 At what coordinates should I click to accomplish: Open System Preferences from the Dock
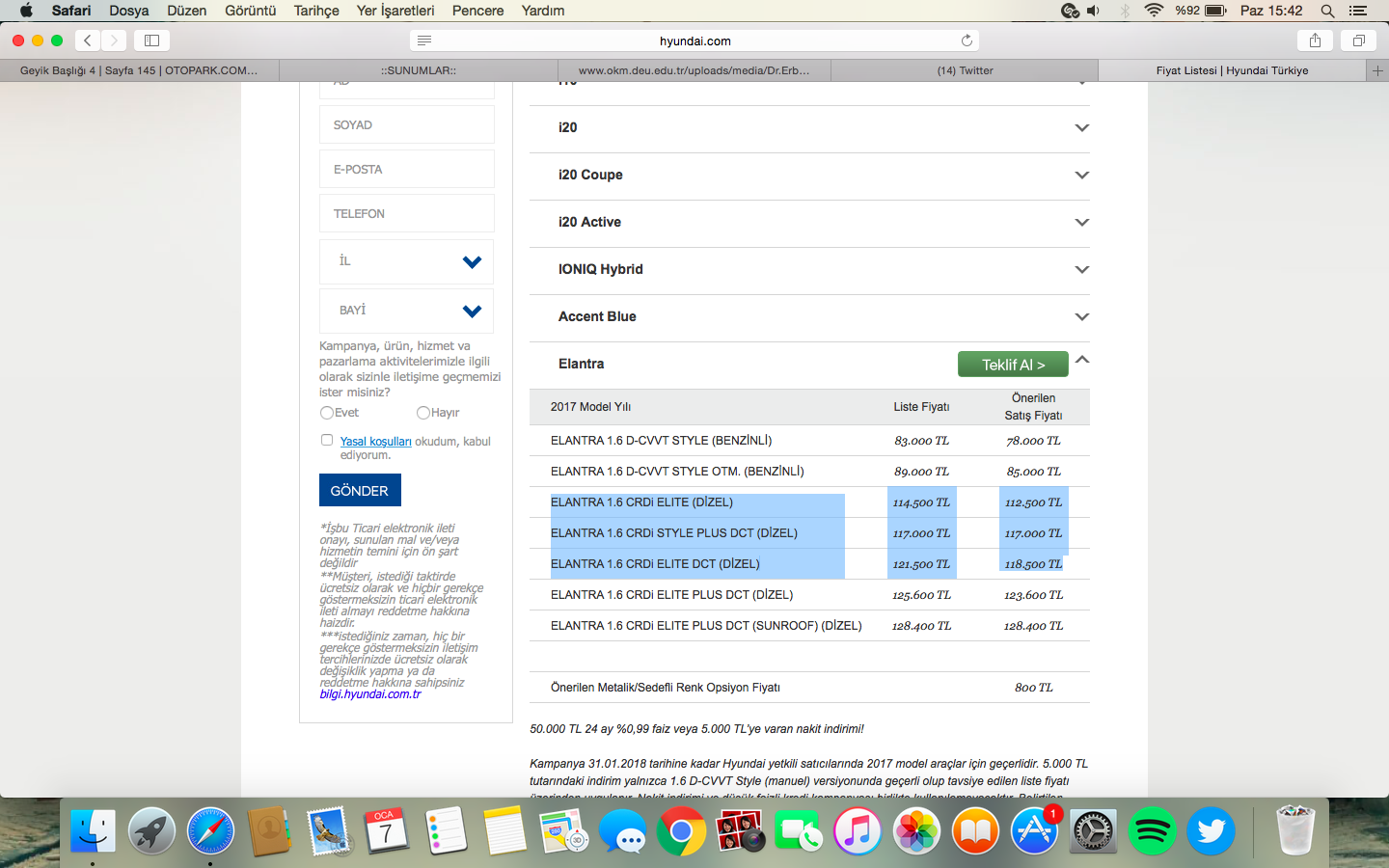(x=1093, y=830)
